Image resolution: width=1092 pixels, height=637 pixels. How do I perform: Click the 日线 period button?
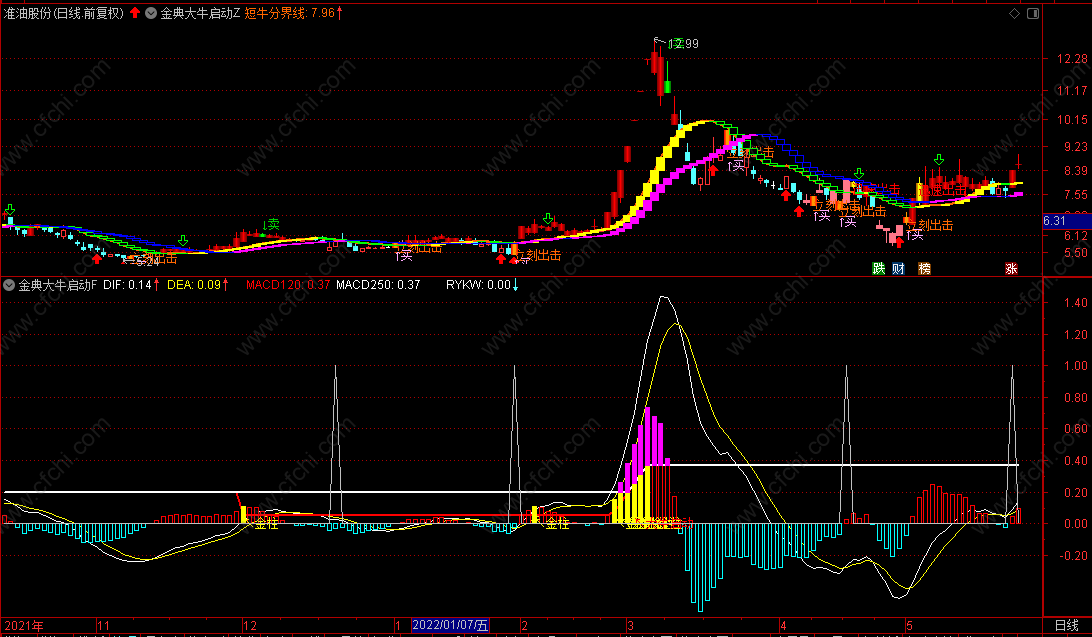pos(1066,626)
